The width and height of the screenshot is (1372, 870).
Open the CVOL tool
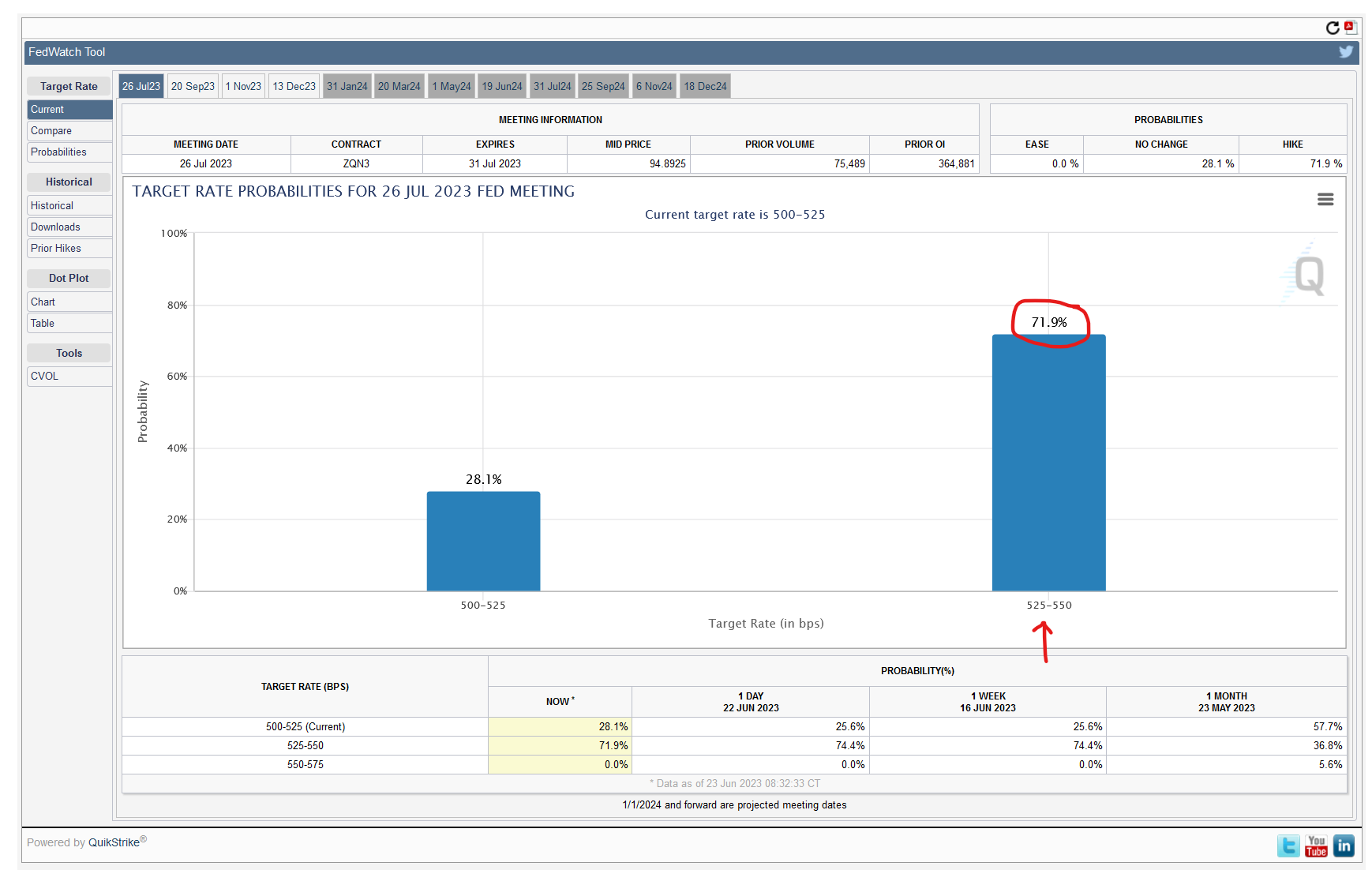pos(44,377)
